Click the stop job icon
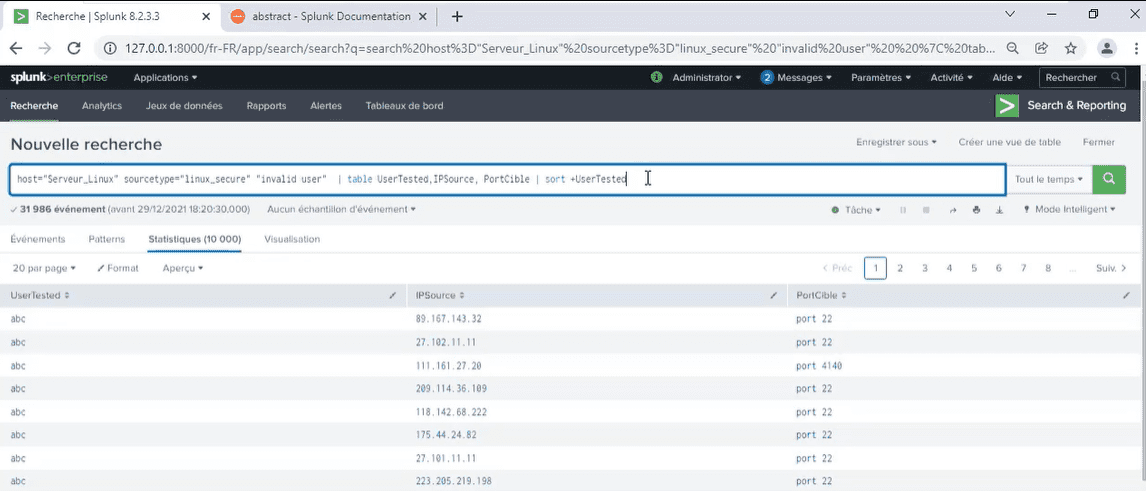1146x491 pixels. pyautogui.click(x=926, y=210)
